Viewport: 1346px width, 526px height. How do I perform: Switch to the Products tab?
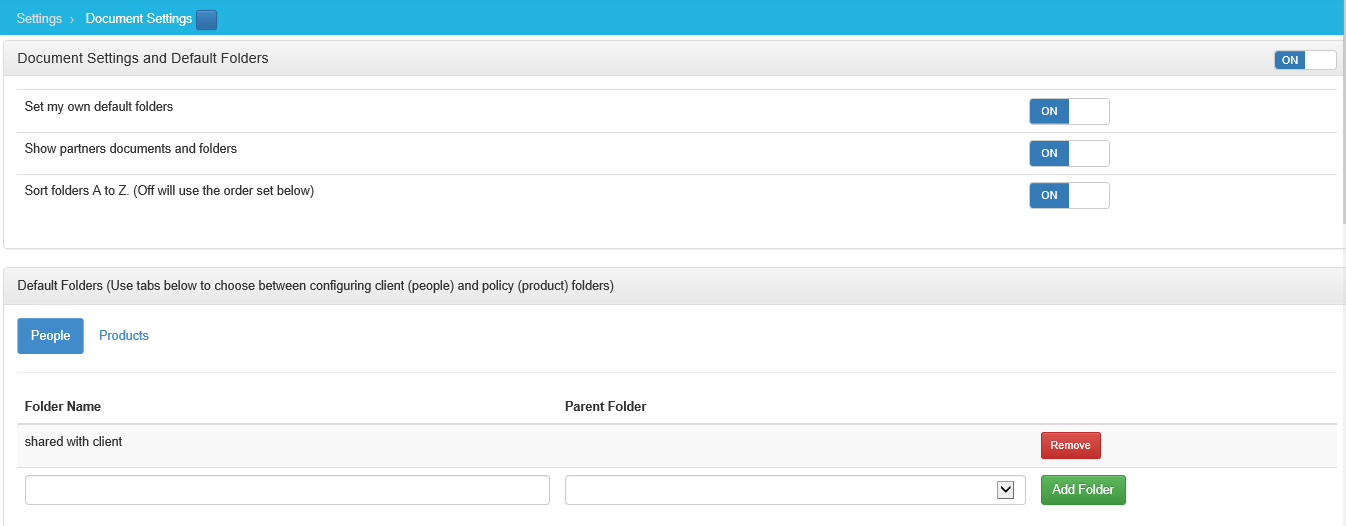click(124, 336)
